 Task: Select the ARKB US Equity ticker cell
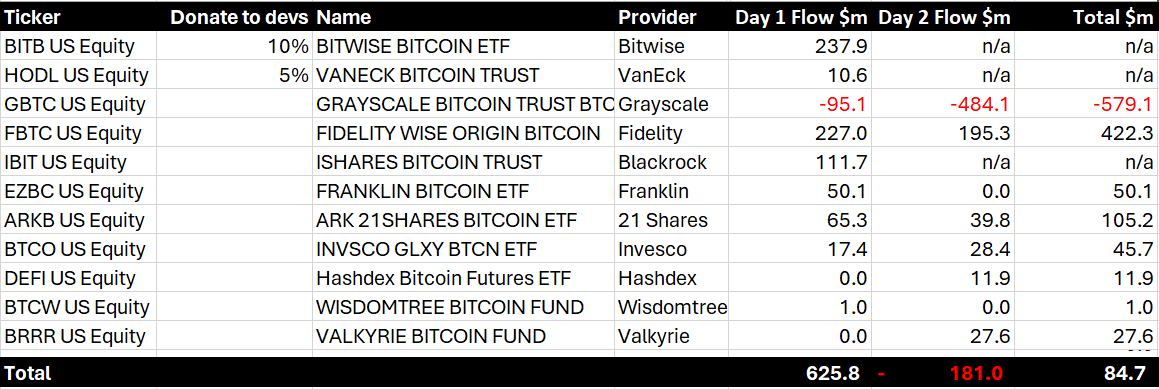72,220
